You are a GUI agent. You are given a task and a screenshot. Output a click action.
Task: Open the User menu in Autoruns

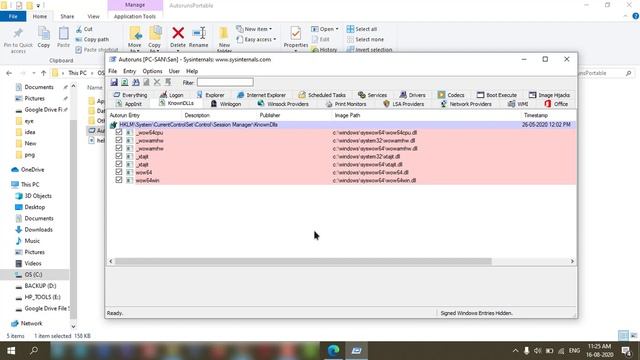(x=174, y=71)
